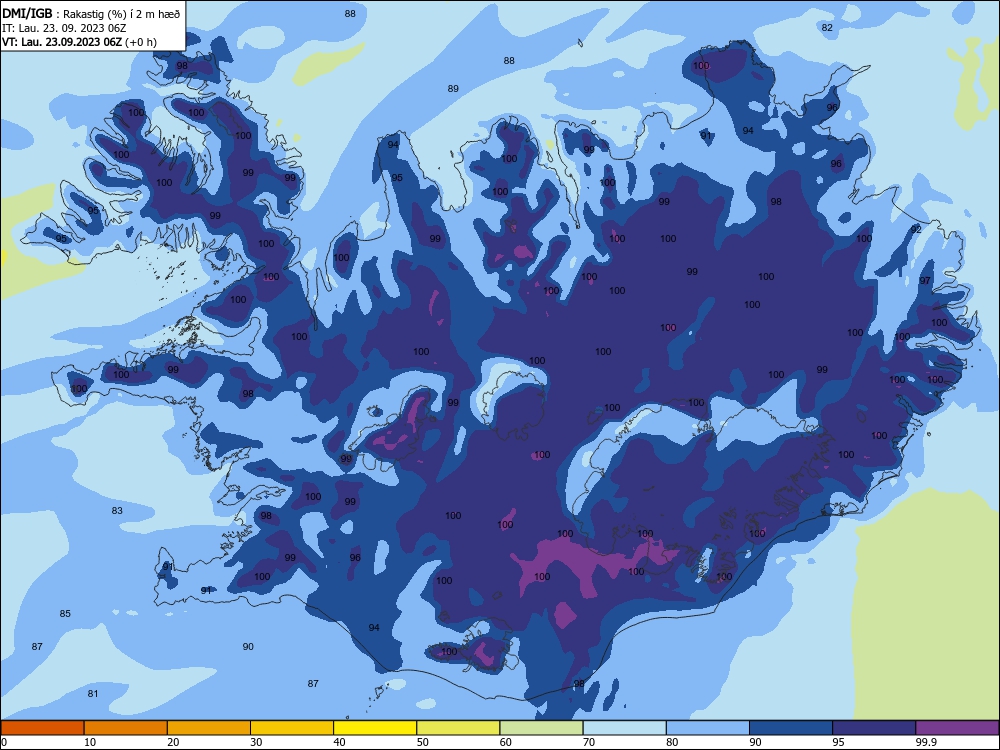Image resolution: width=1000 pixels, height=750 pixels.
Task: Click the map humidity value '97'
Action: [925, 281]
